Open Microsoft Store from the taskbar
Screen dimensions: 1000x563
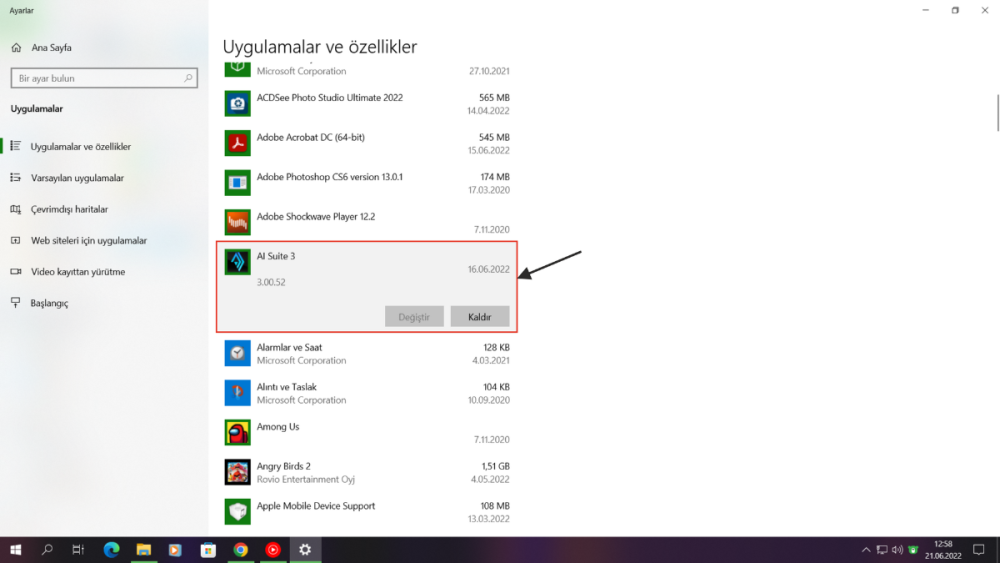(208, 550)
